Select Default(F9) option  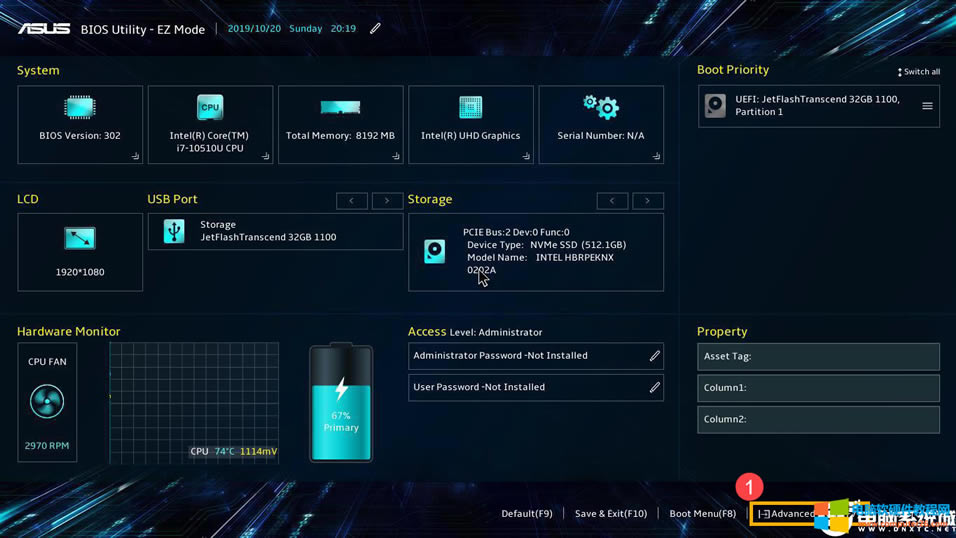click(527, 514)
